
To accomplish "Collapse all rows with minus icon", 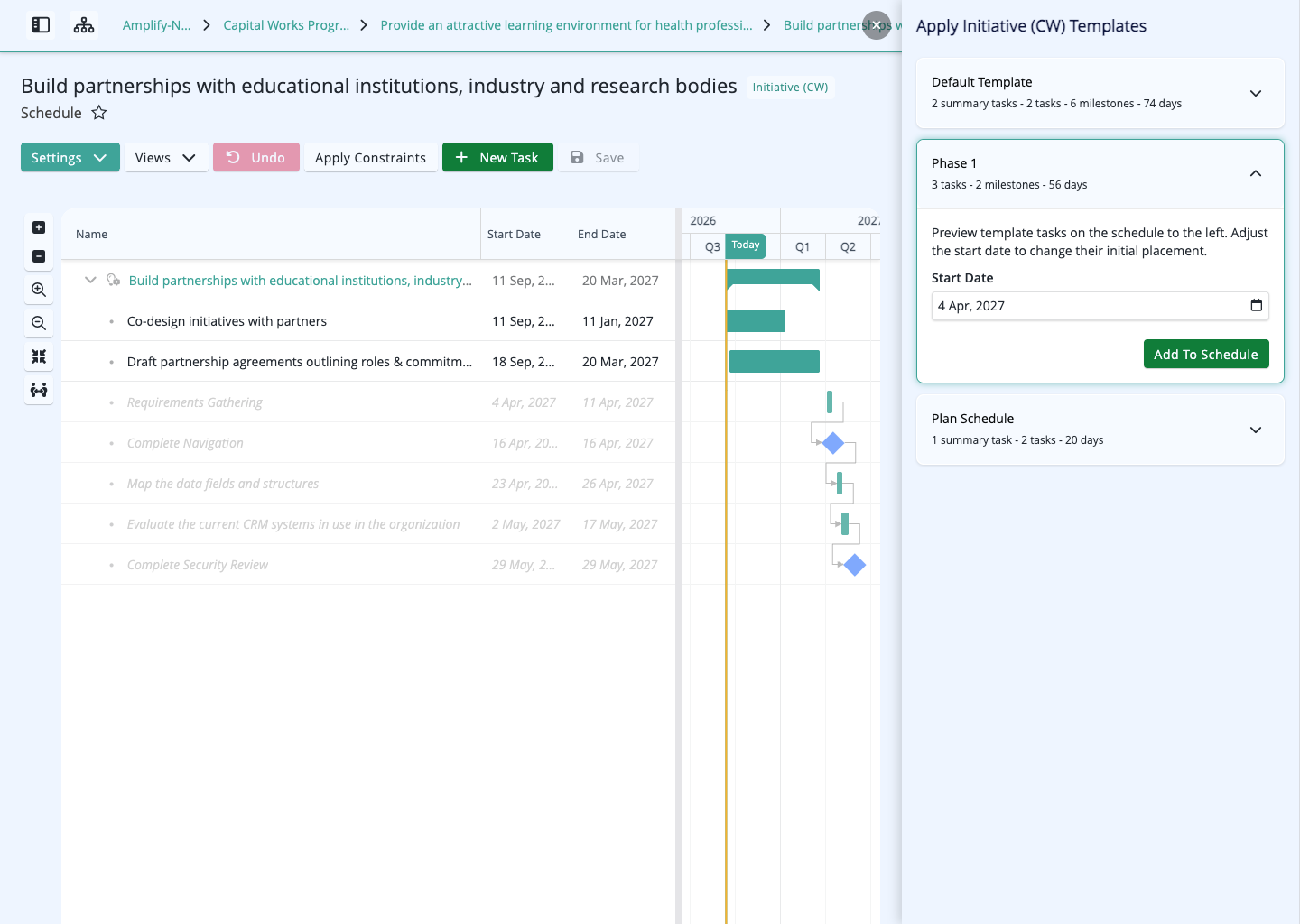I will [x=39, y=256].
